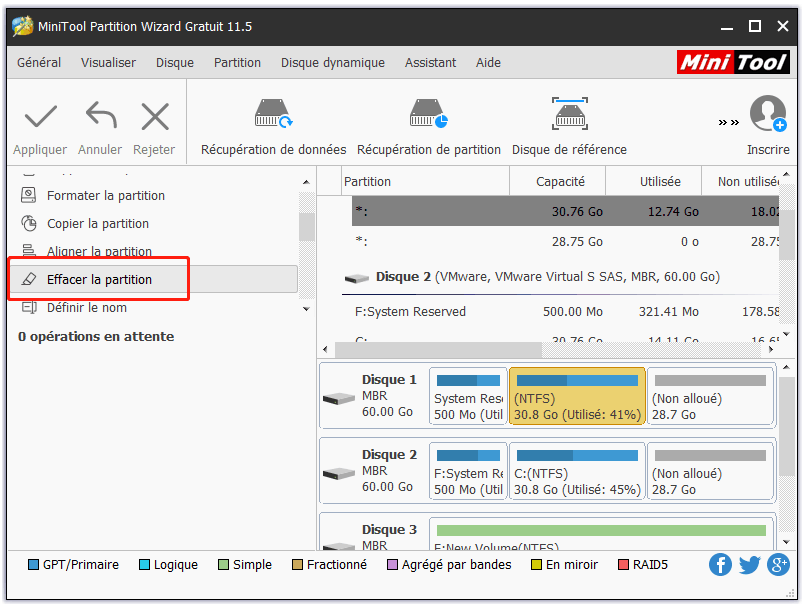
Task: Select Disque 1 System Reserved block
Action: pyautogui.click(x=468, y=396)
